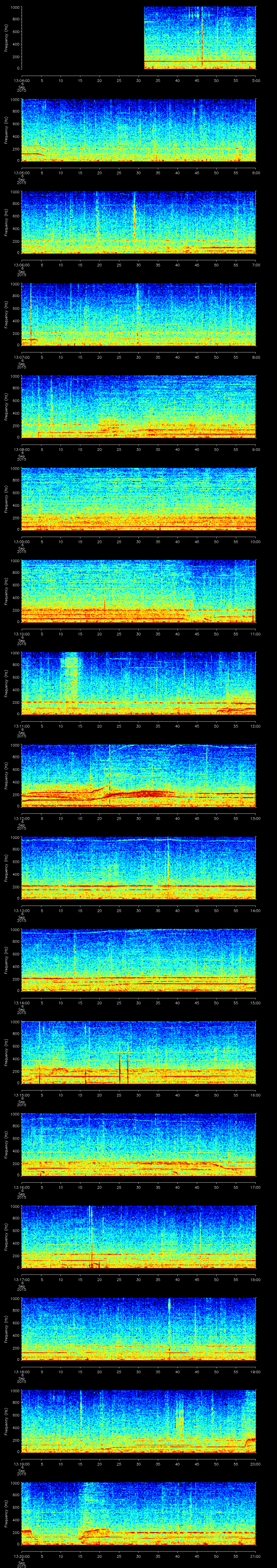Click the spectrogram panel starting at 13:06:00
Viewport: 277px width, 1568px height.
click(x=139, y=223)
